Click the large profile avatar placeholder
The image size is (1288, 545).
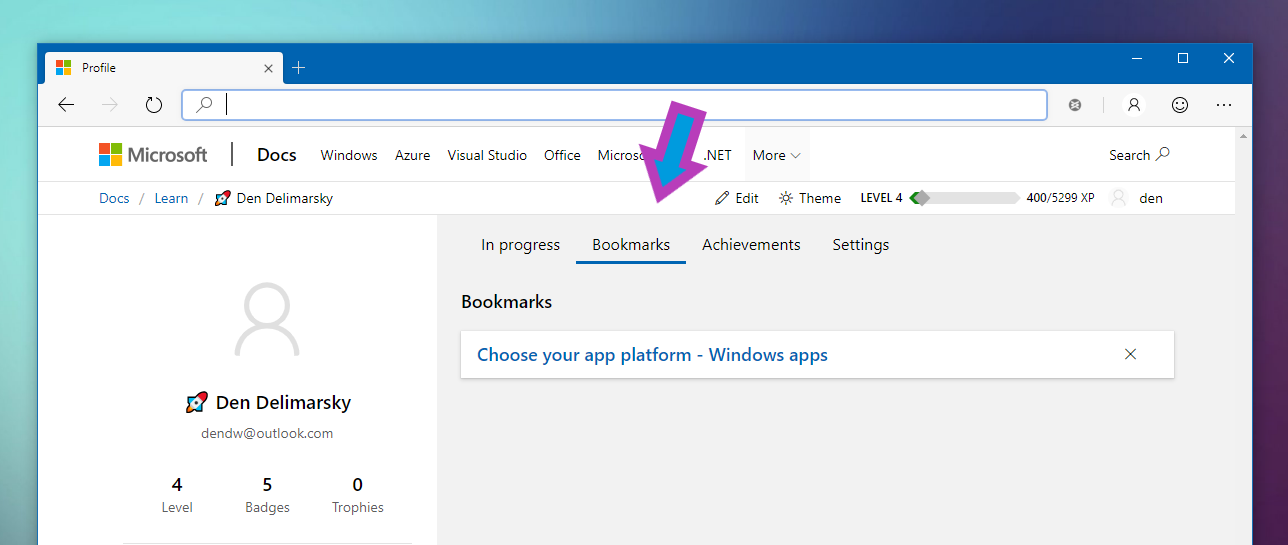(x=267, y=320)
